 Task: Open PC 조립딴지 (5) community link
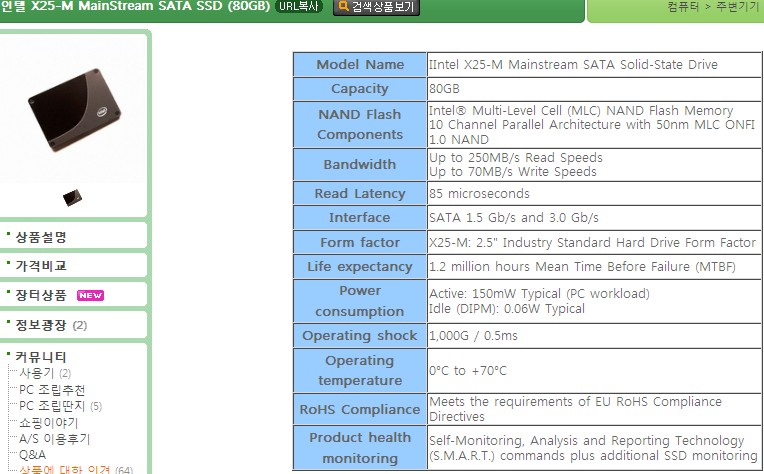tap(60, 406)
